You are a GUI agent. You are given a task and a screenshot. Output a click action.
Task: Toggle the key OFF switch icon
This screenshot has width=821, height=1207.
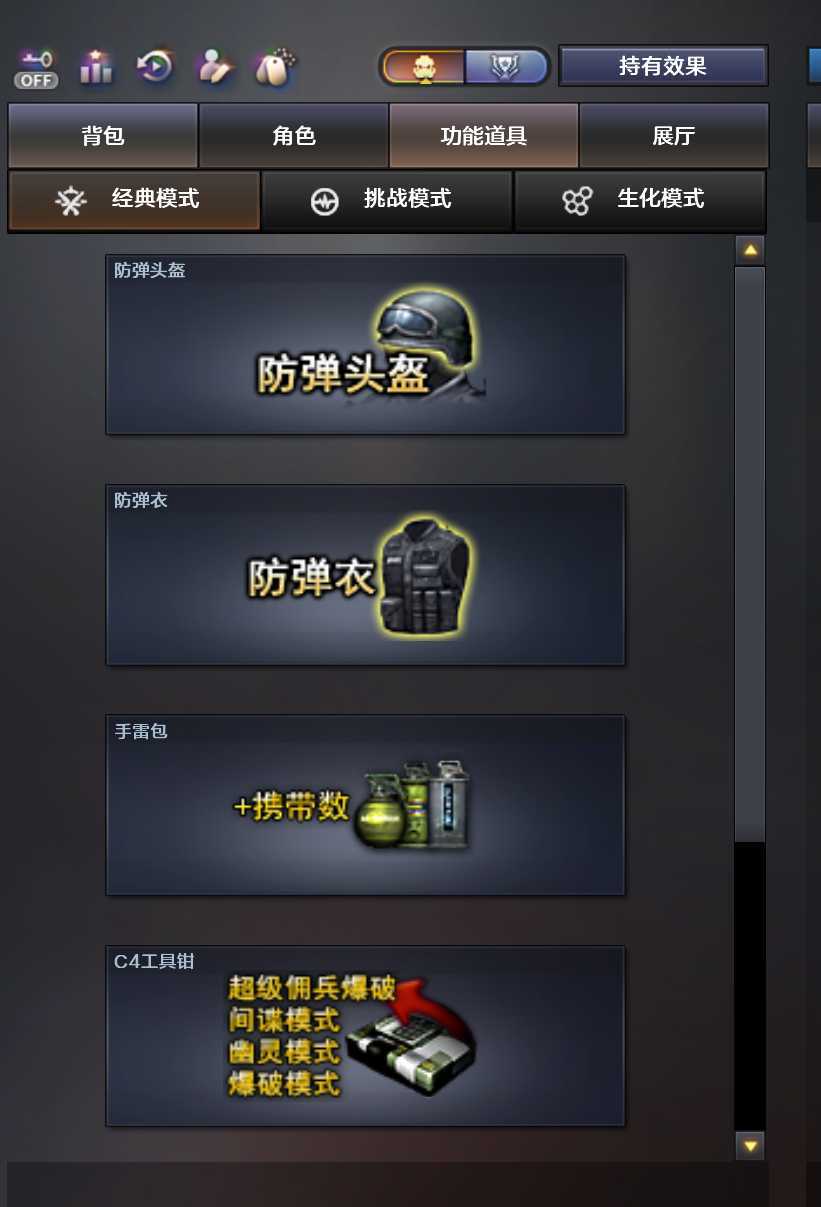pos(36,68)
